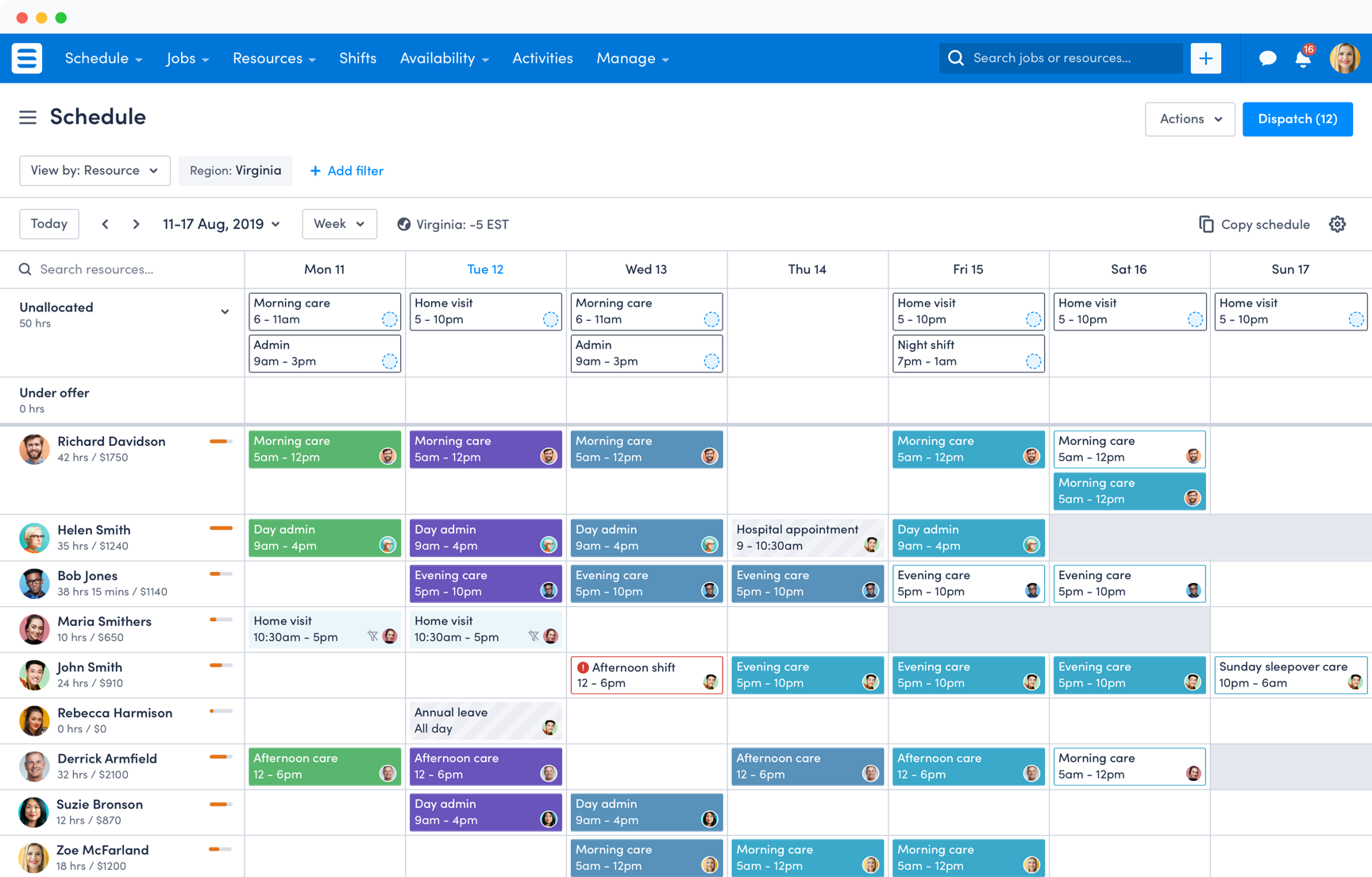Select Tuesday unallocated Home visit circle
Viewport: 1372px width, 877px height.
(x=550, y=319)
